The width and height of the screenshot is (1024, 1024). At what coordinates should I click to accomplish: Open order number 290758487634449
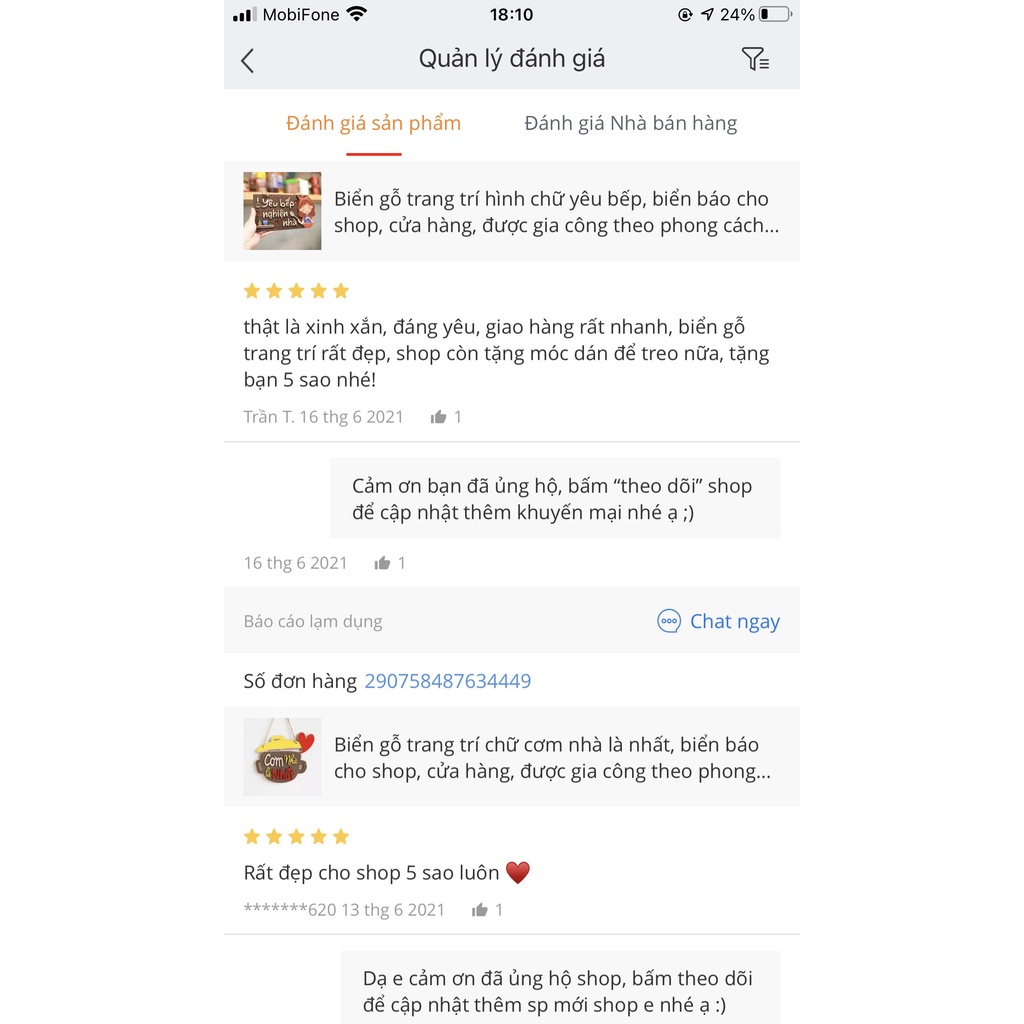(x=447, y=681)
